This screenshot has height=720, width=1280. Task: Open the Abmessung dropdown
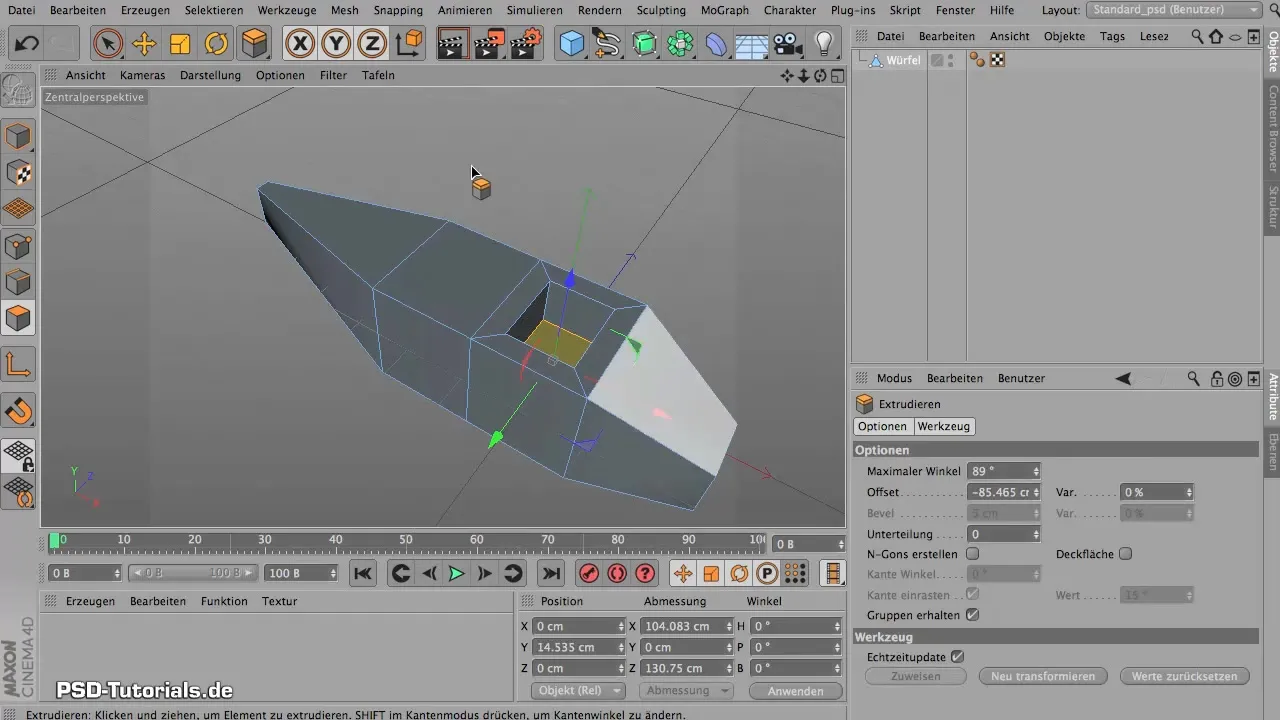686,691
